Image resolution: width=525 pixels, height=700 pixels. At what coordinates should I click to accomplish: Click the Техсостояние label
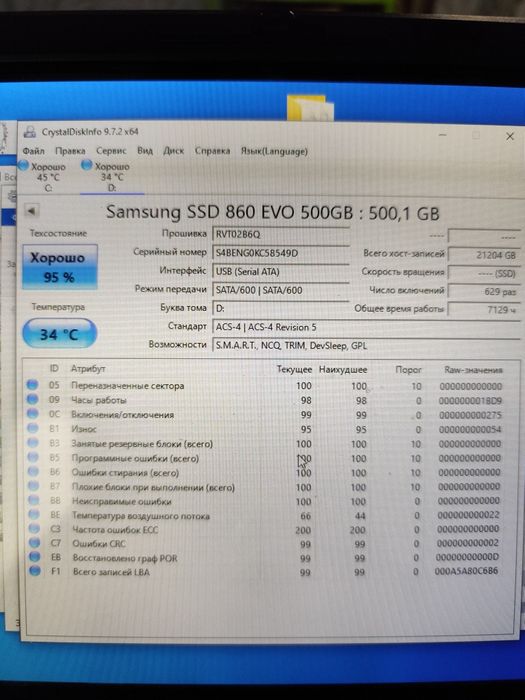tap(58, 233)
